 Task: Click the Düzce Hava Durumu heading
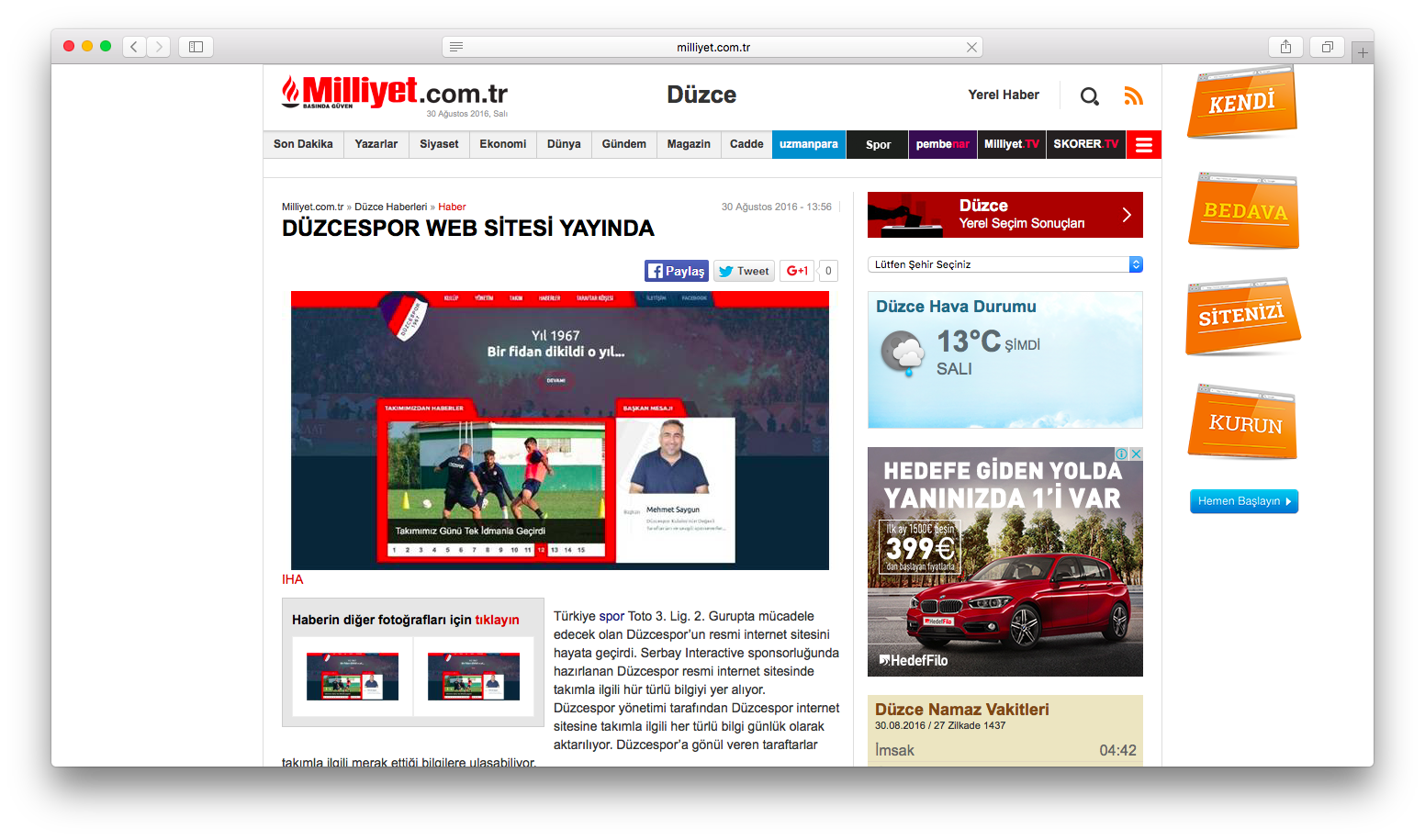pos(956,307)
